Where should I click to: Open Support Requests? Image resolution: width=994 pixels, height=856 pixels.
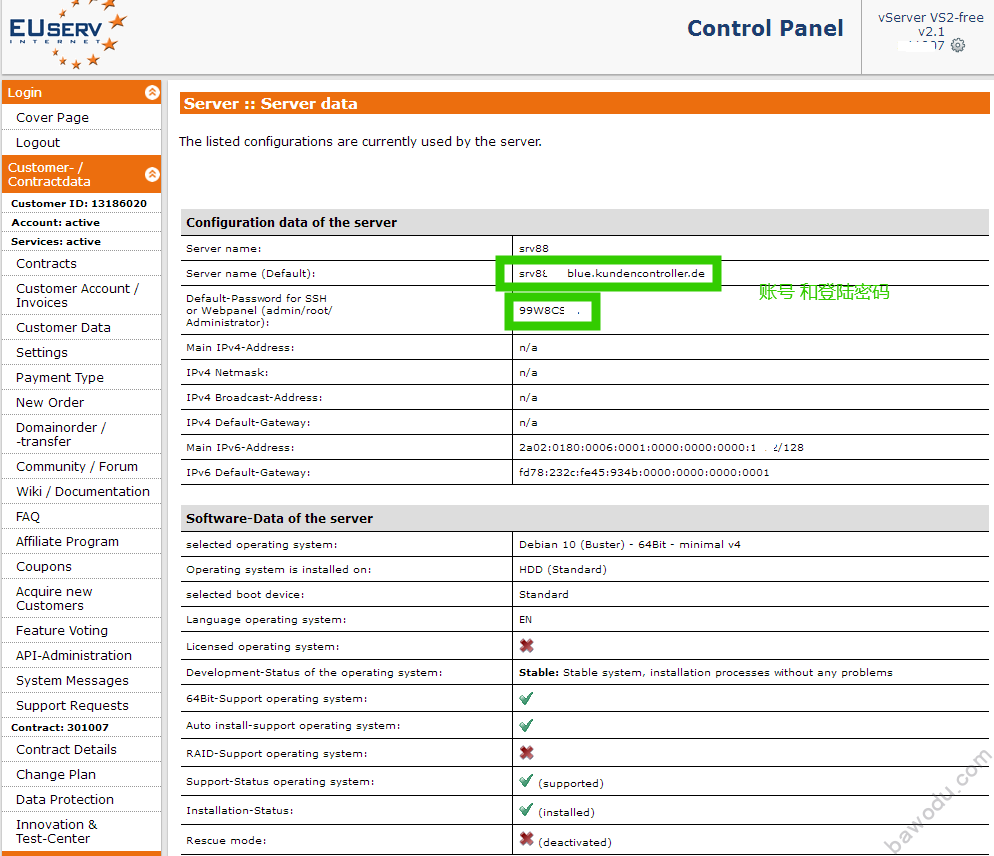72,706
